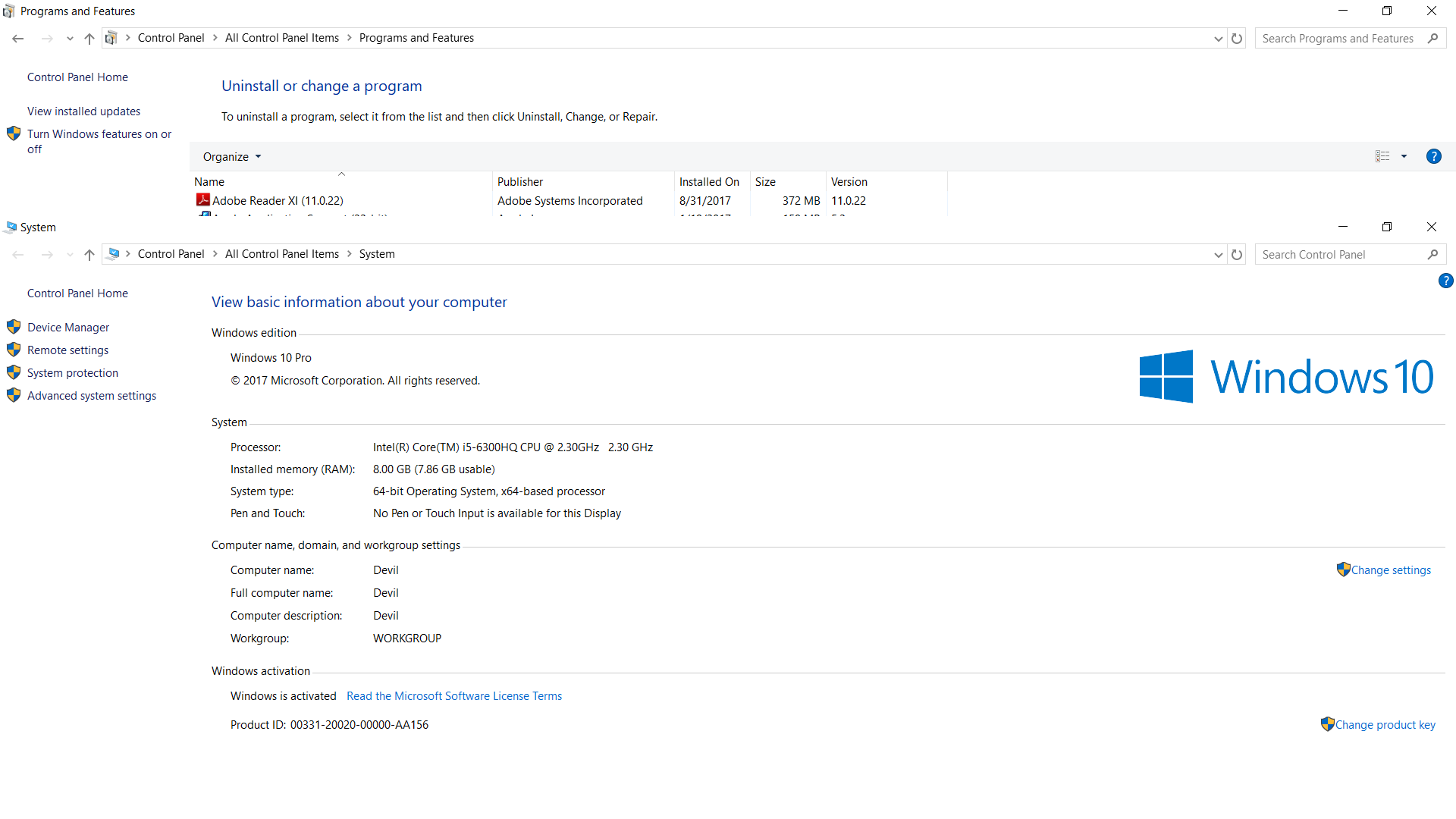
Task: Click Change product key link
Action: click(1385, 725)
